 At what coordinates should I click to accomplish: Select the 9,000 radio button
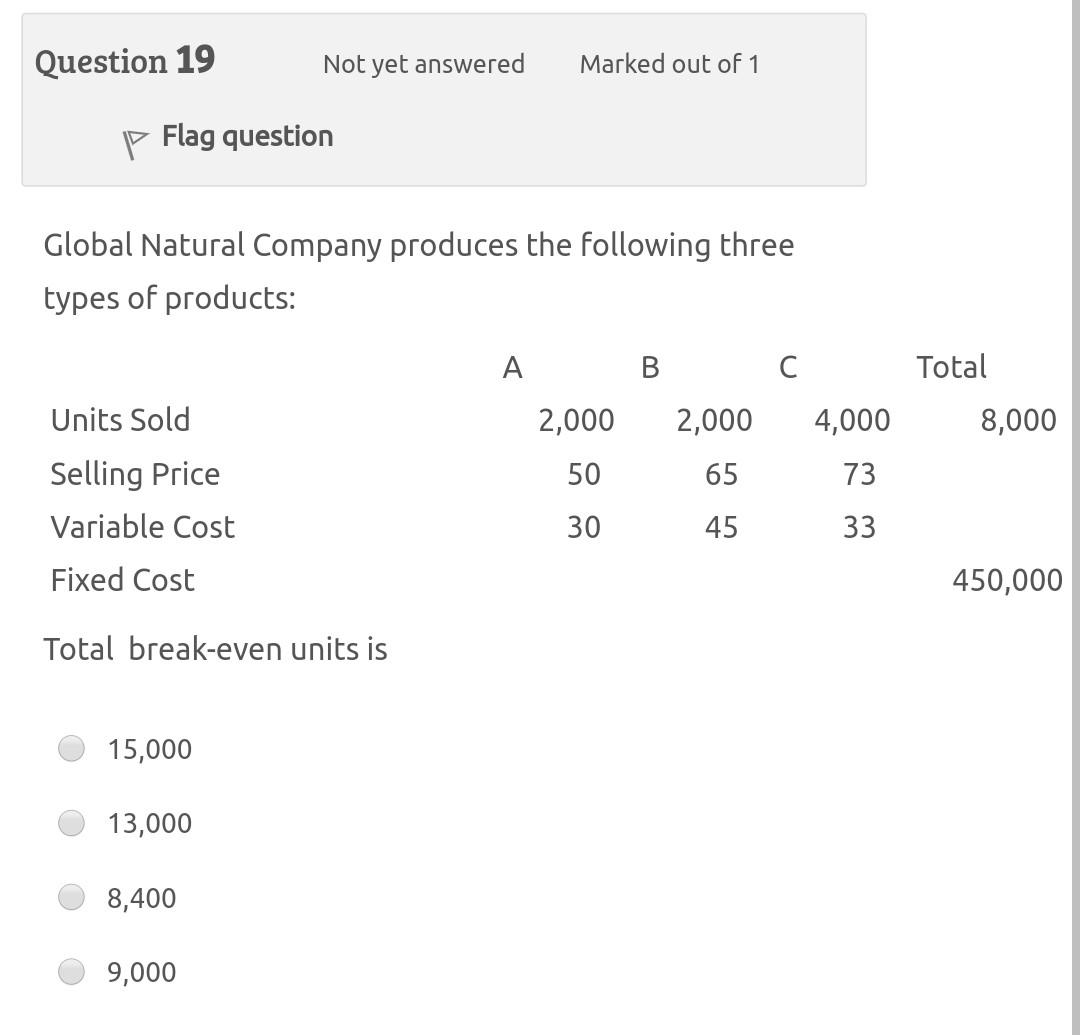coord(71,971)
